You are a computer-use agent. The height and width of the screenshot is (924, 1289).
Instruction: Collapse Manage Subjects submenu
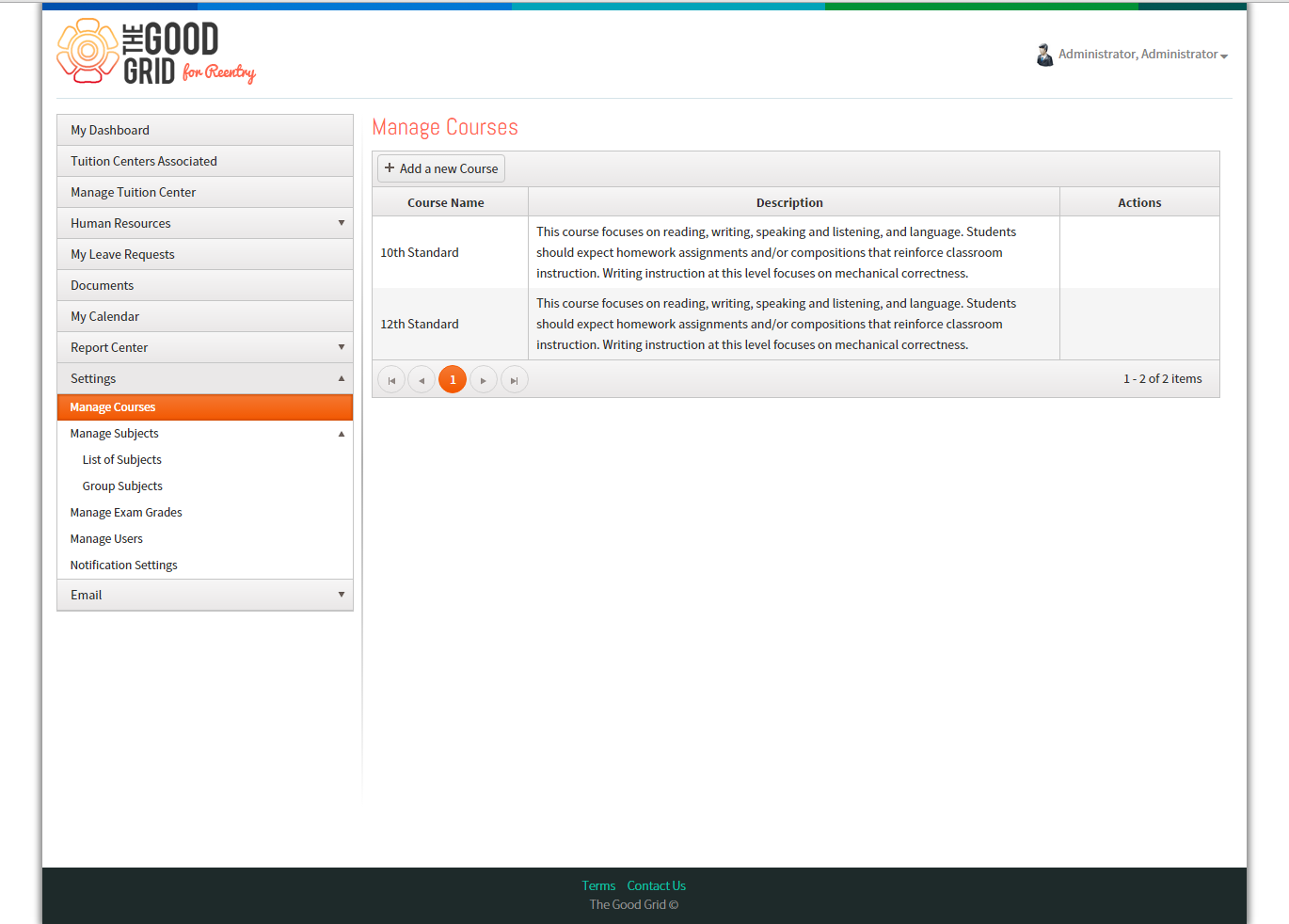point(205,434)
